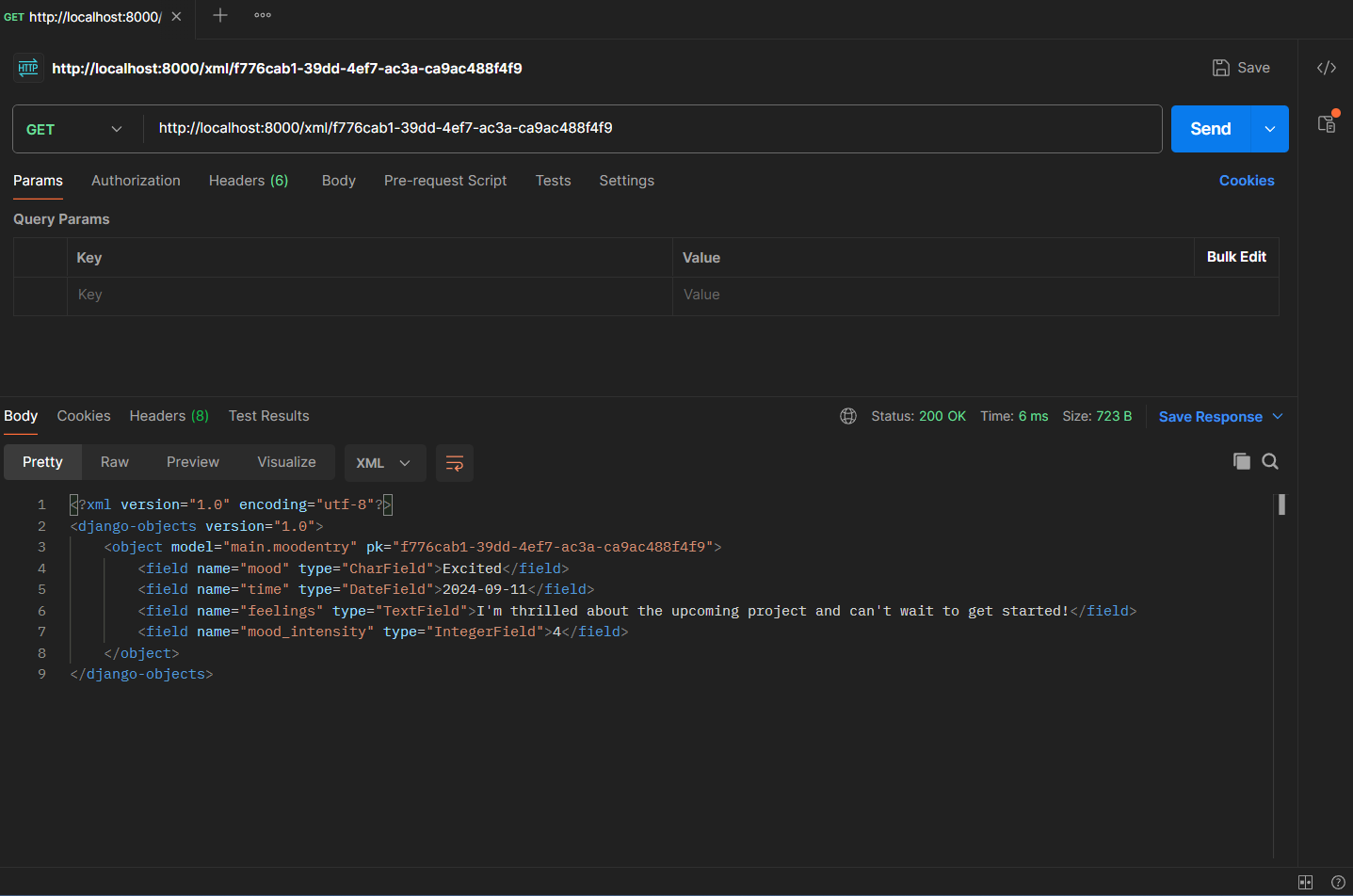1353x896 pixels.
Task: Toggle line wrap icon in response toolbar
Action: click(455, 463)
